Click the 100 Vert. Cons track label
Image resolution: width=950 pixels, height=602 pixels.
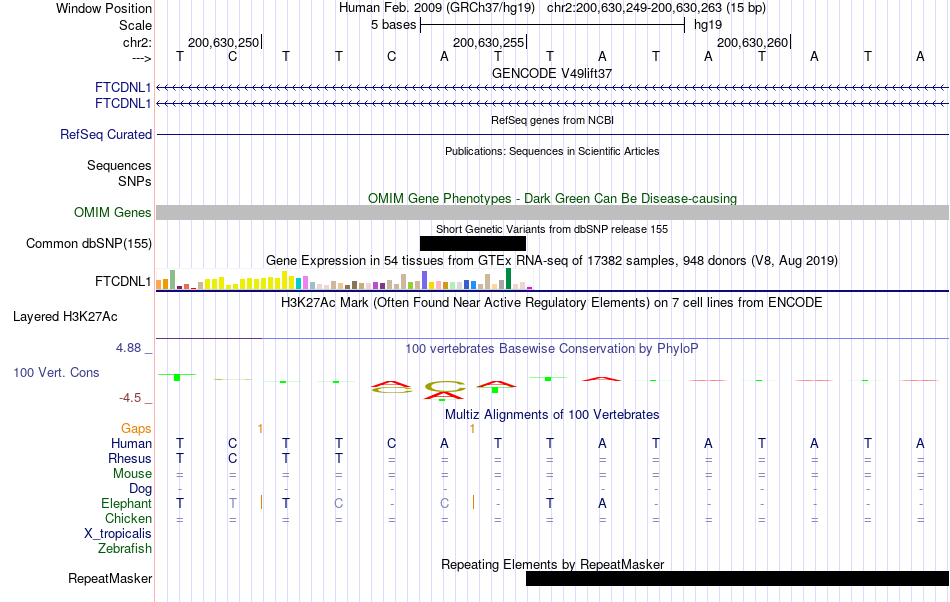pos(56,372)
